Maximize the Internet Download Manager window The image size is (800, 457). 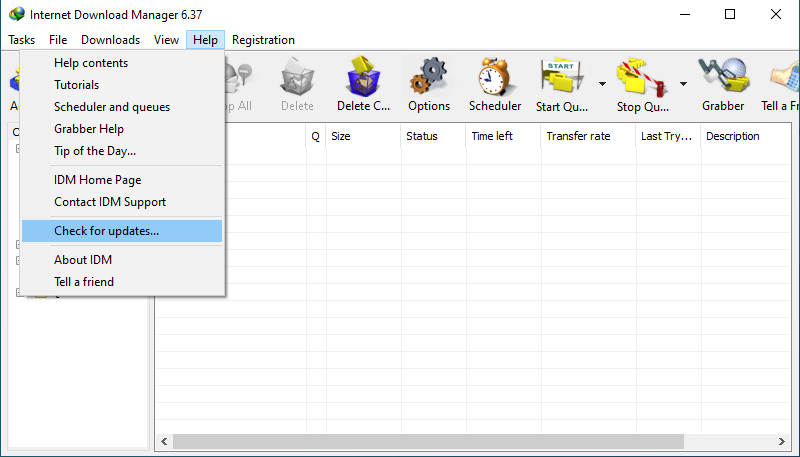(x=730, y=14)
